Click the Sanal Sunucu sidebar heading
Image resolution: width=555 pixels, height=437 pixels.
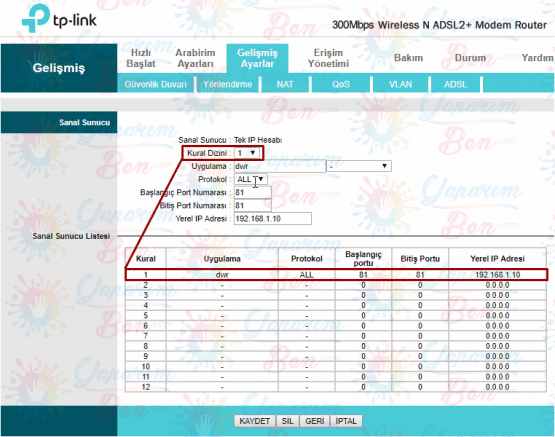tap(84, 122)
